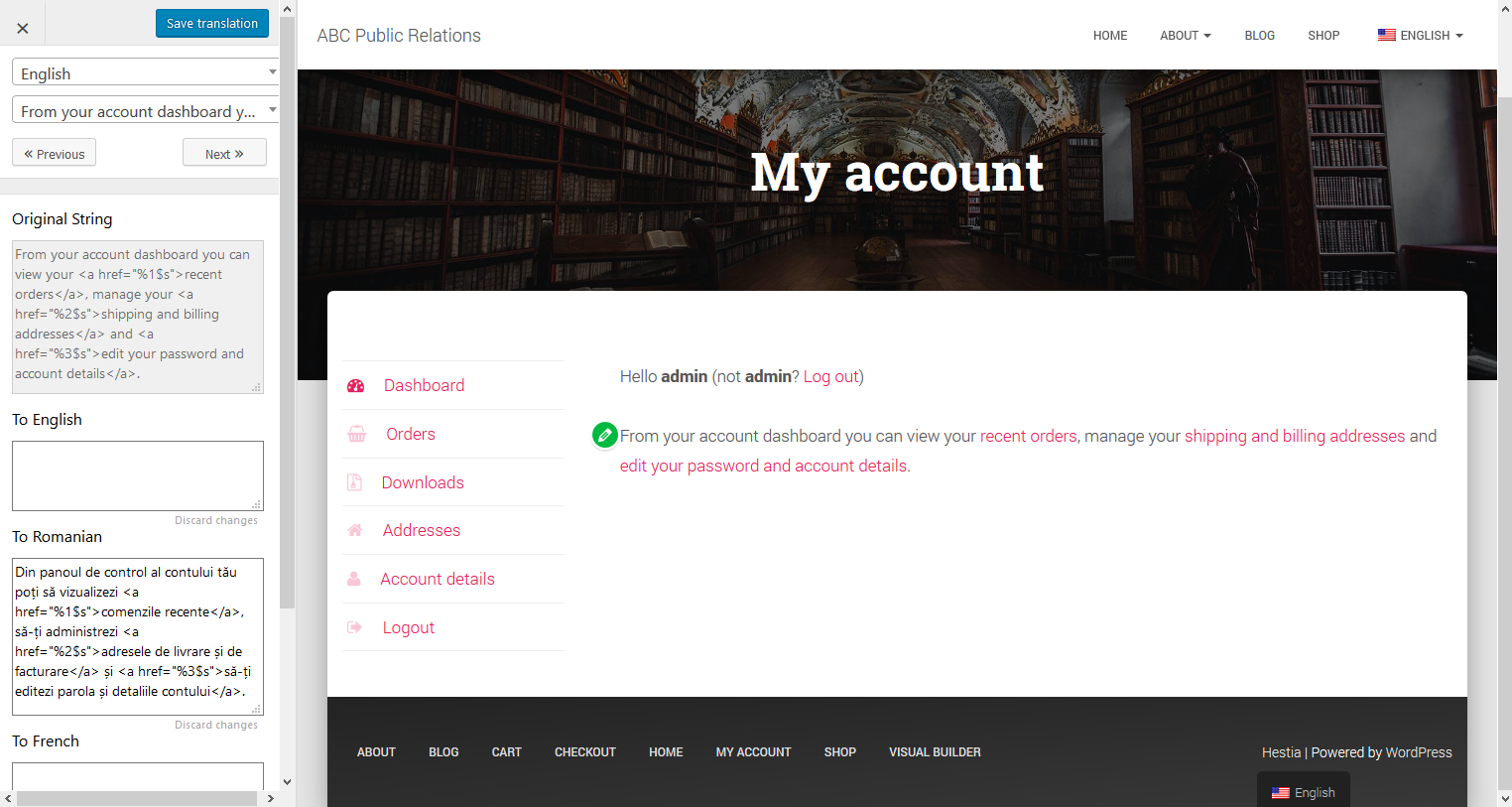Click the Logout arrow icon
The width and height of the screenshot is (1512, 807).
354,627
